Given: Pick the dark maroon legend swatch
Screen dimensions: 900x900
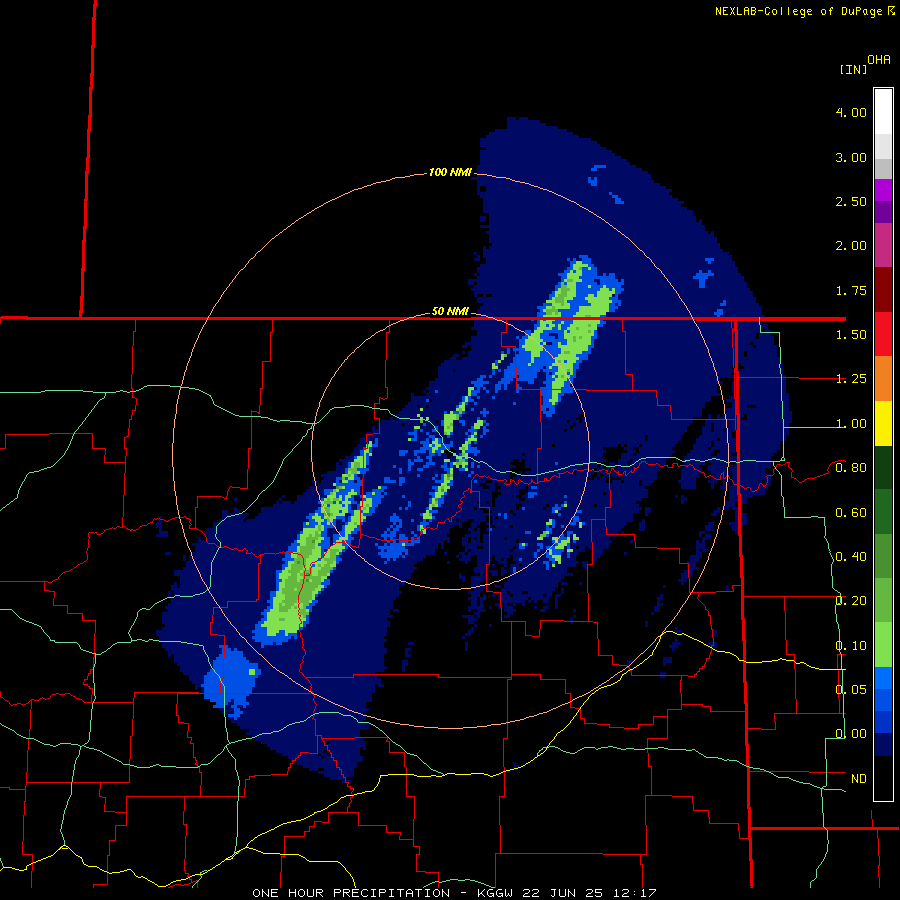Looking at the screenshot, I should coord(883,290).
